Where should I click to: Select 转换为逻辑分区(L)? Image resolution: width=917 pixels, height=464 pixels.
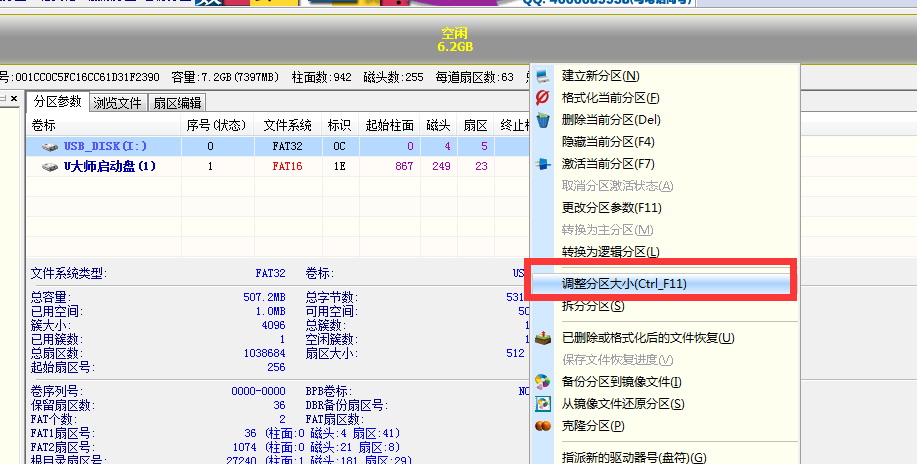(611, 252)
